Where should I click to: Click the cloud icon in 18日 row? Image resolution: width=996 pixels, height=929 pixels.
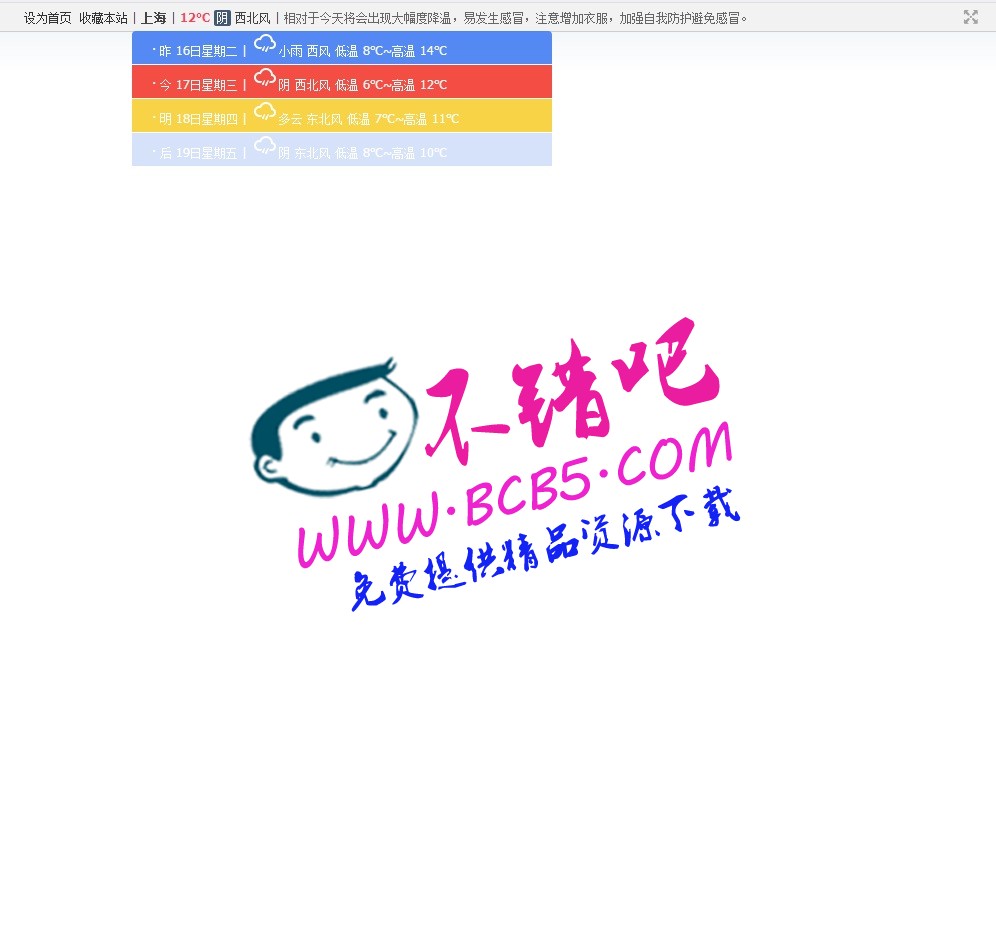(x=265, y=112)
